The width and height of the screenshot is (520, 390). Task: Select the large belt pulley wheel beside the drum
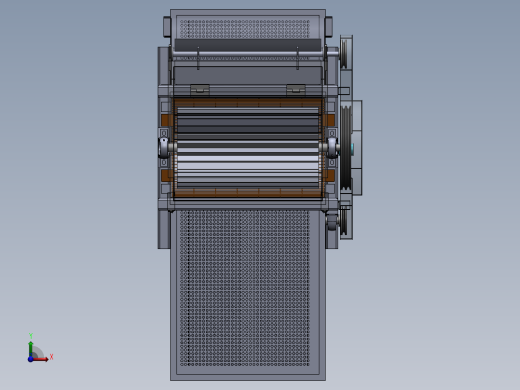[346, 148]
